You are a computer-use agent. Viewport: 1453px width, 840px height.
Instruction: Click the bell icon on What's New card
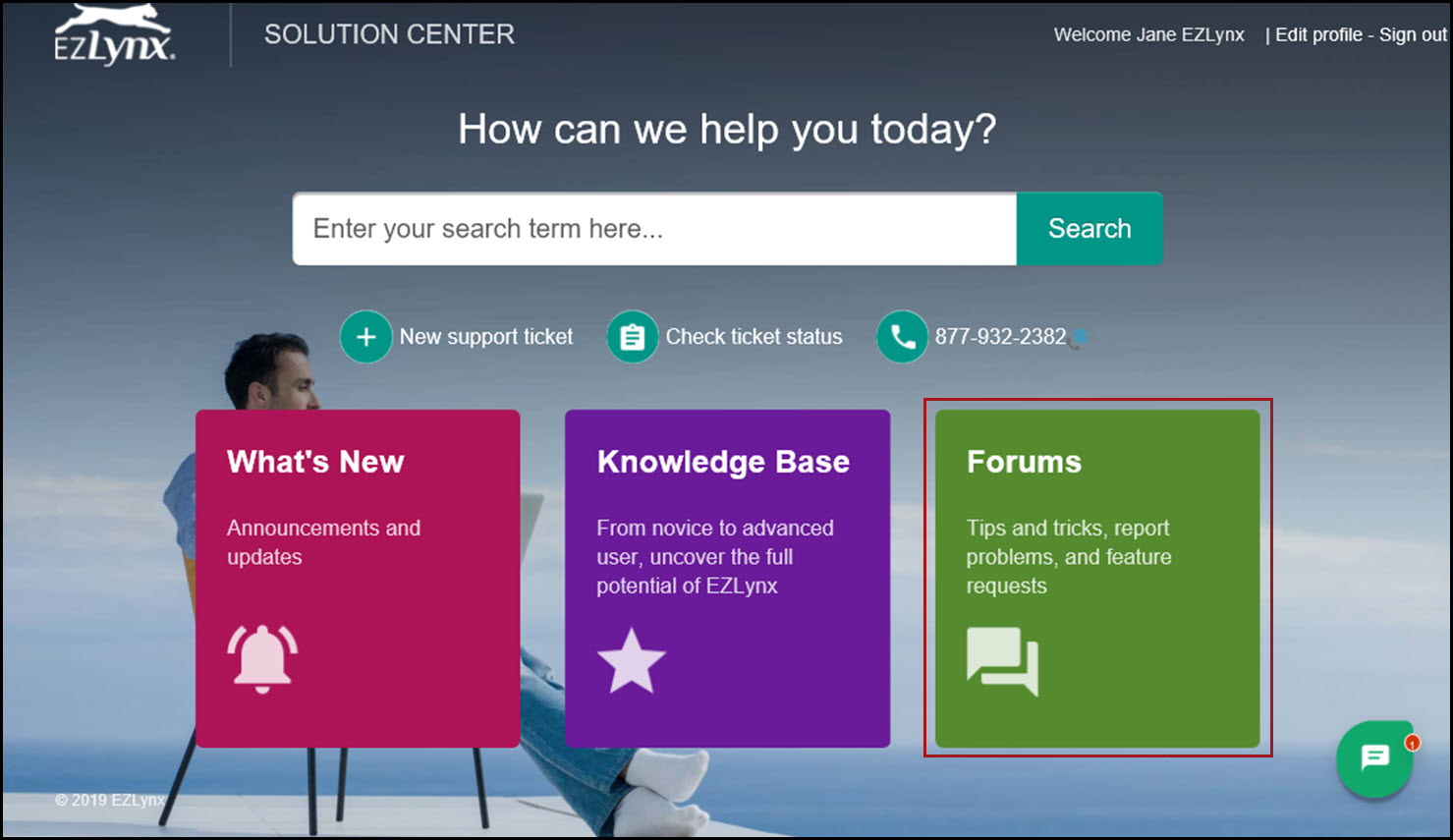[x=262, y=658]
